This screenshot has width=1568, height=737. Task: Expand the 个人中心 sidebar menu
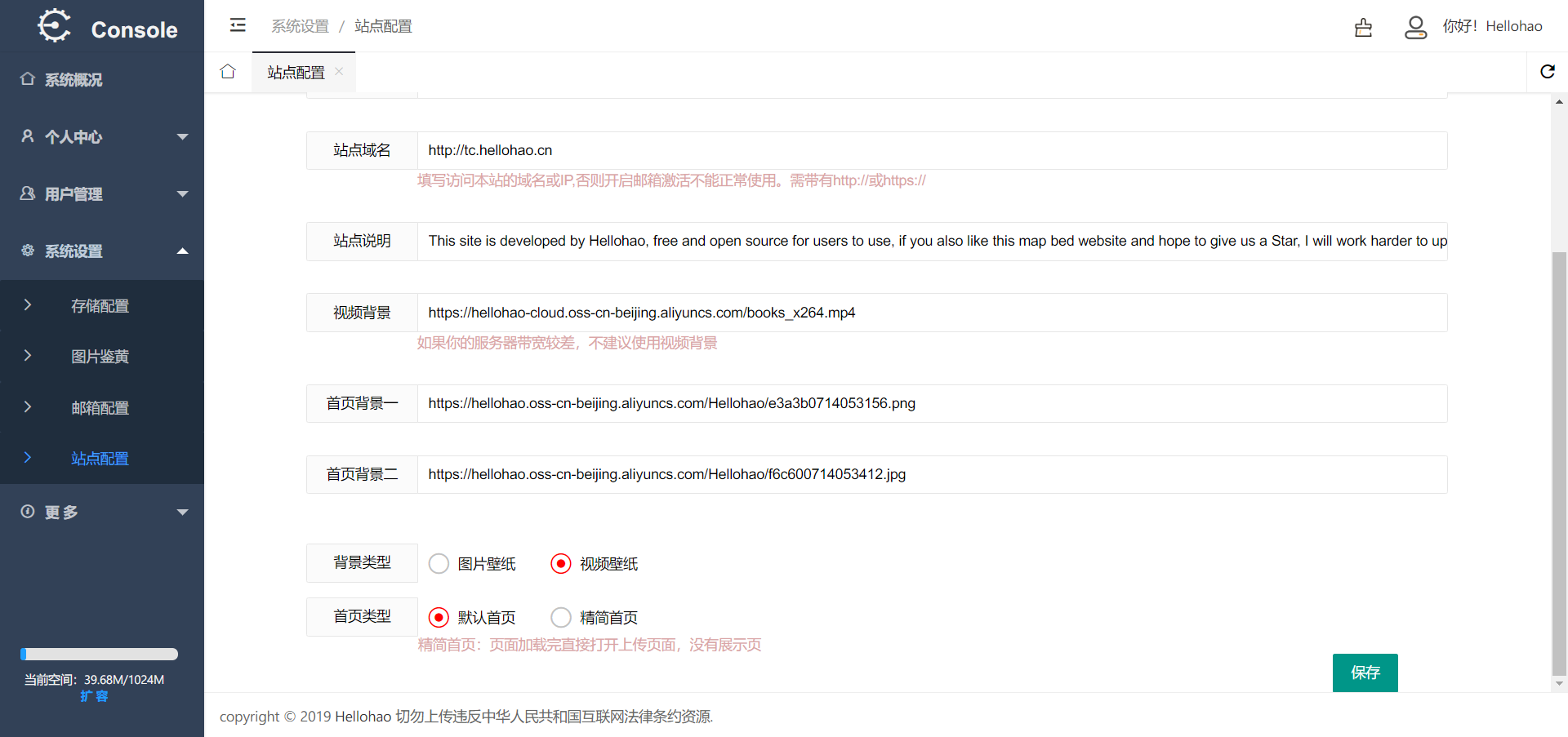tap(101, 137)
